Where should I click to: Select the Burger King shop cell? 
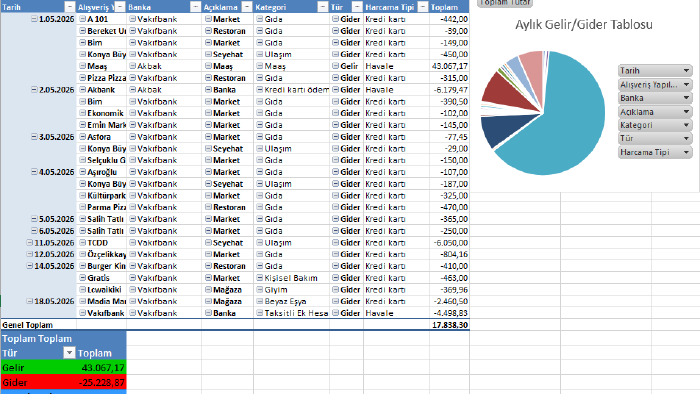tap(101, 266)
